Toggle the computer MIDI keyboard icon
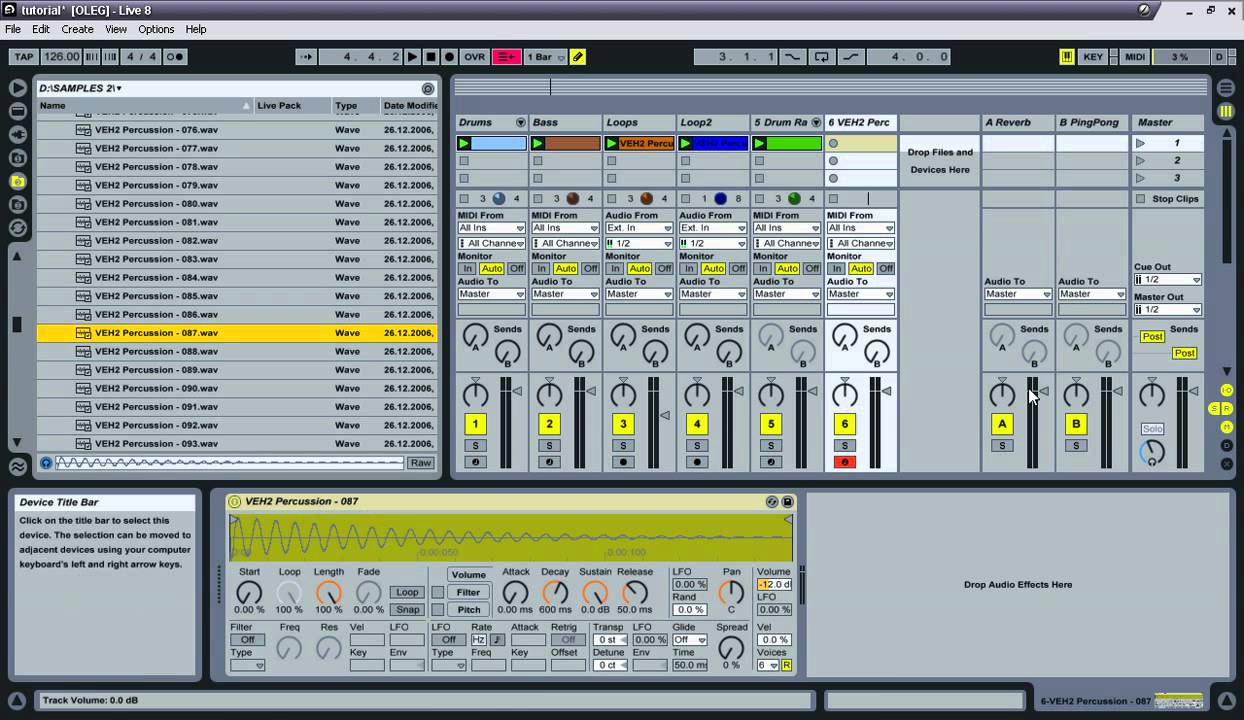Viewport: 1244px width, 720px height. tap(1067, 57)
